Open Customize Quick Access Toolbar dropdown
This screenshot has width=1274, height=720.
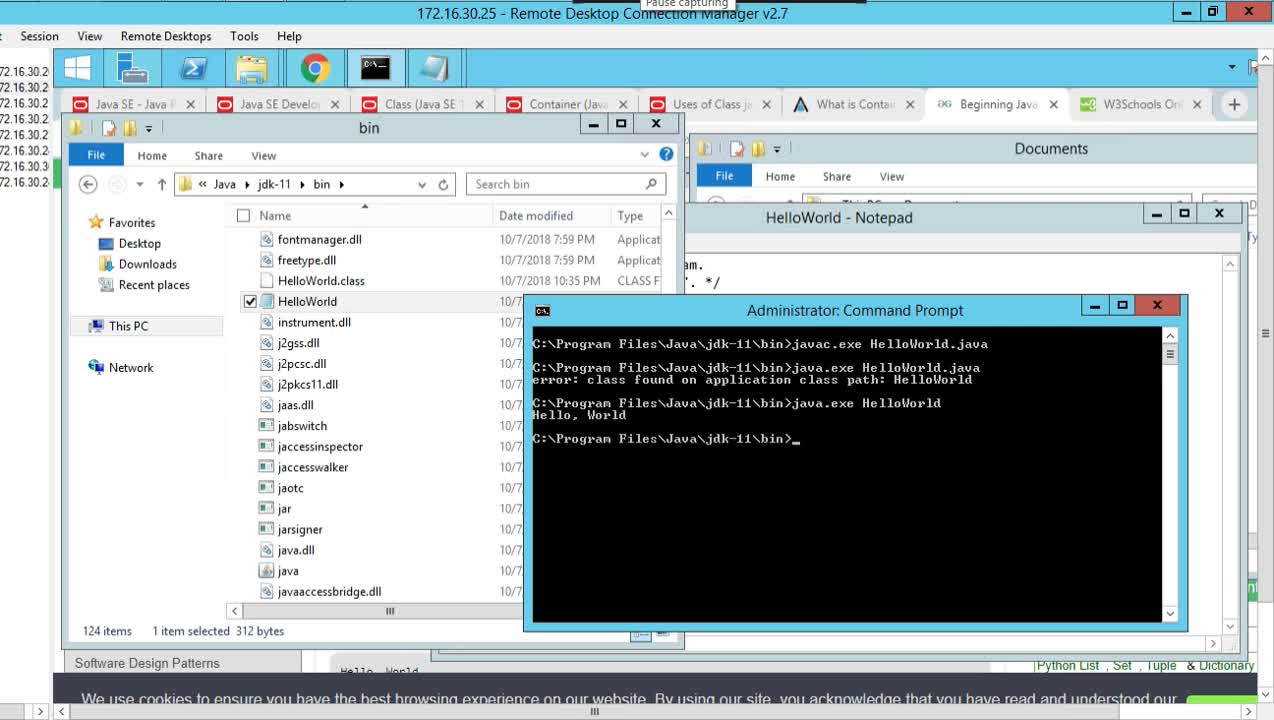pos(148,128)
